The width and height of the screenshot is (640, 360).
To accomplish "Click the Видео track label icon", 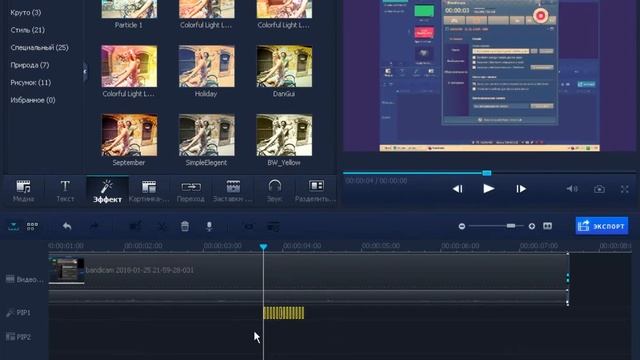I will [10, 279].
